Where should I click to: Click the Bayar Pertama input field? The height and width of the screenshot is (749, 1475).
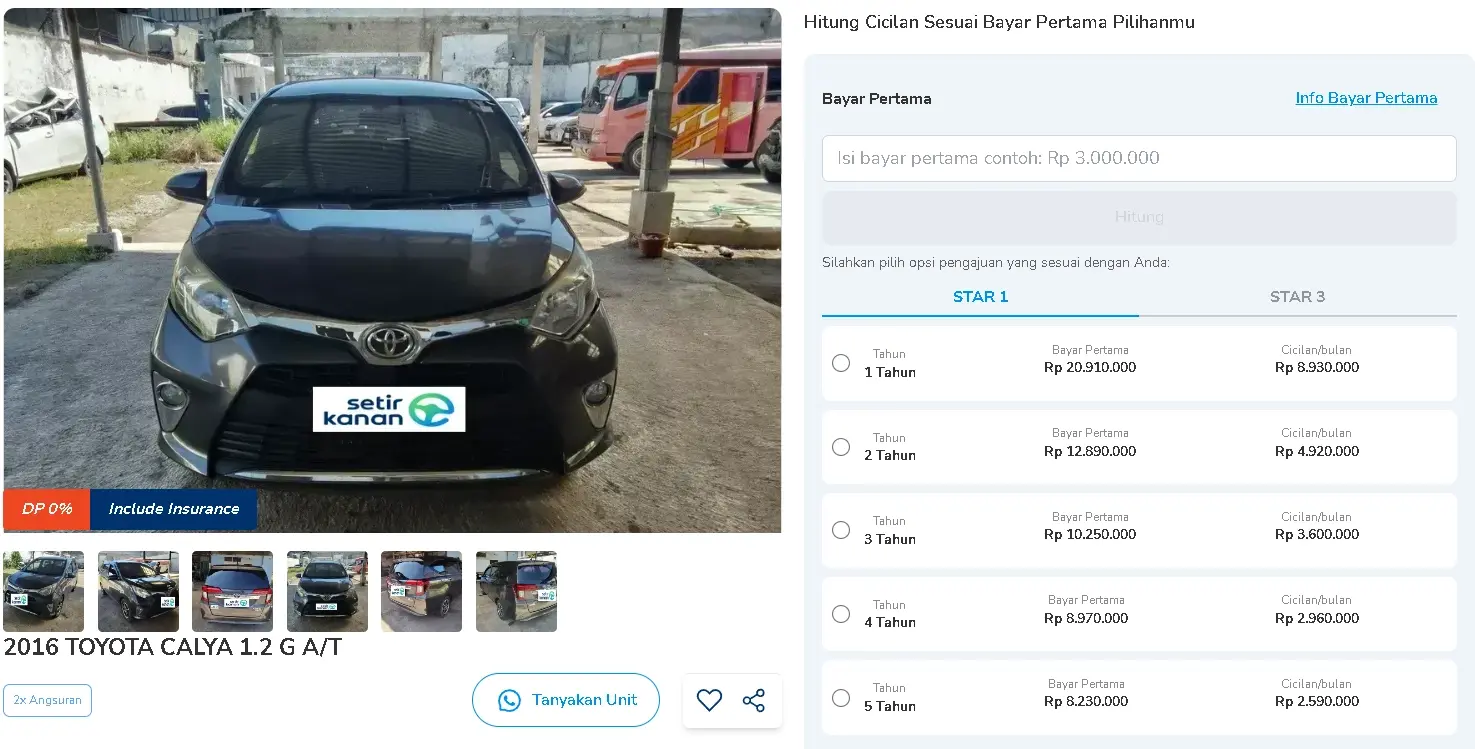1139,158
